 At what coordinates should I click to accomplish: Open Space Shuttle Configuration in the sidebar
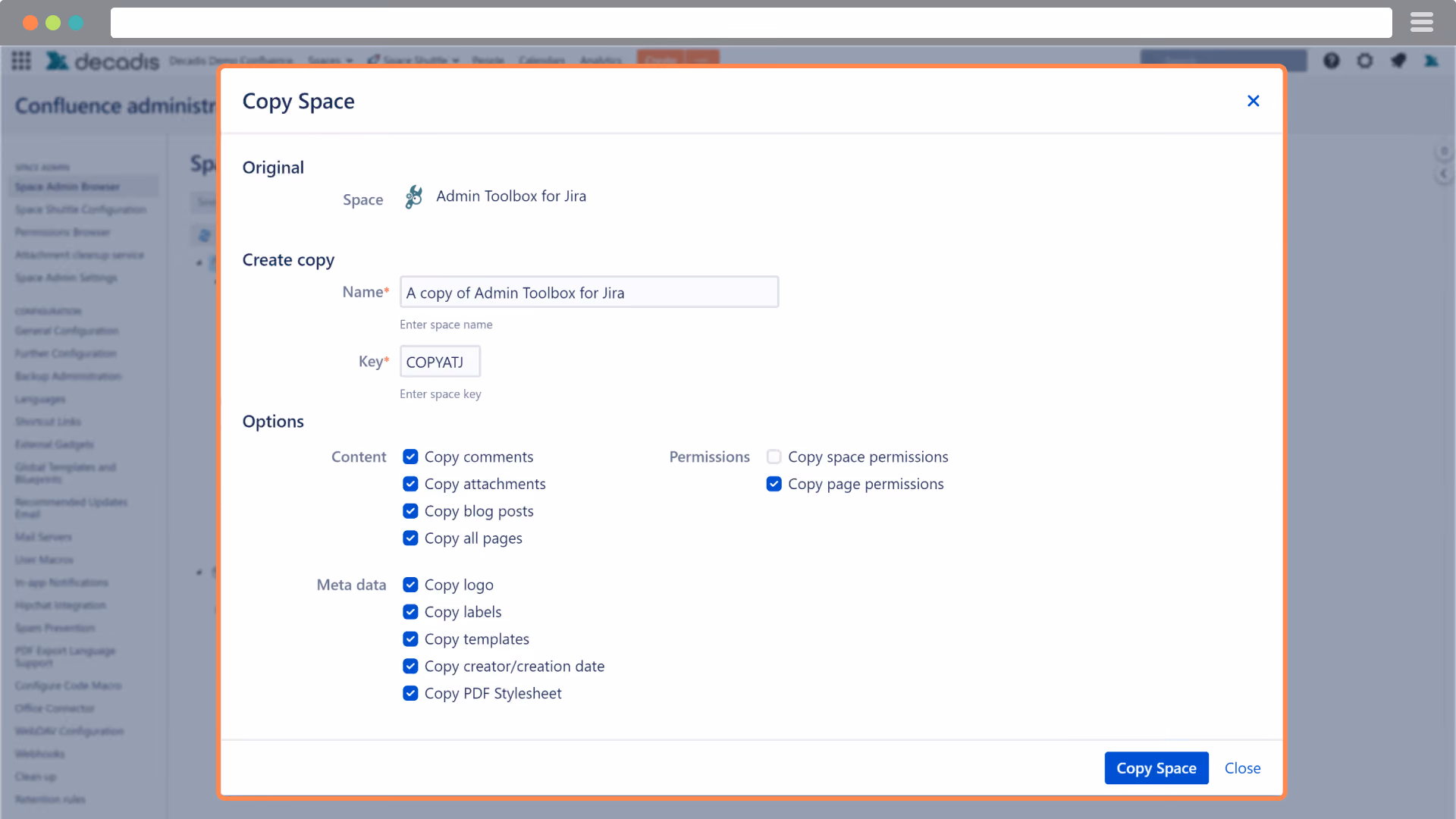pyautogui.click(x=81, y=209)
